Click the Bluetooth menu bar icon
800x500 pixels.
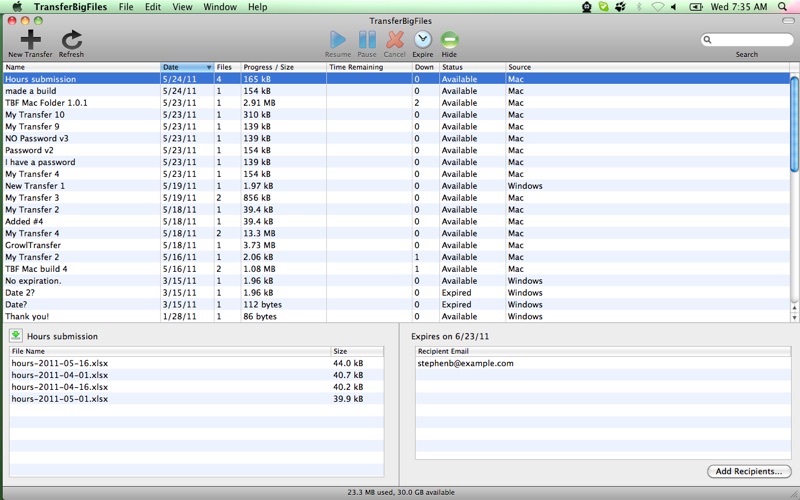[x=638, y=7]
